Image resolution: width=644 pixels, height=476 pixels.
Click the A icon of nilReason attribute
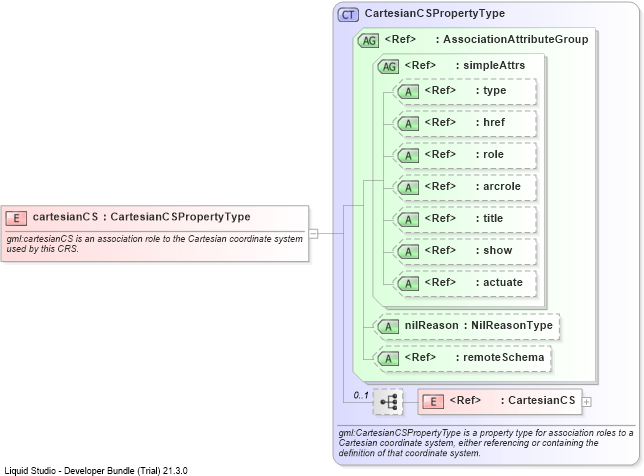388,327
